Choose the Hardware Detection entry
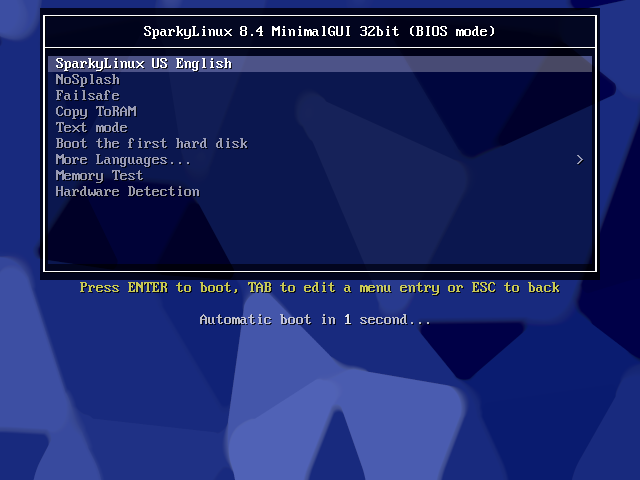The height and width of the screenshot is (480, 640). (x=320, y=191)
